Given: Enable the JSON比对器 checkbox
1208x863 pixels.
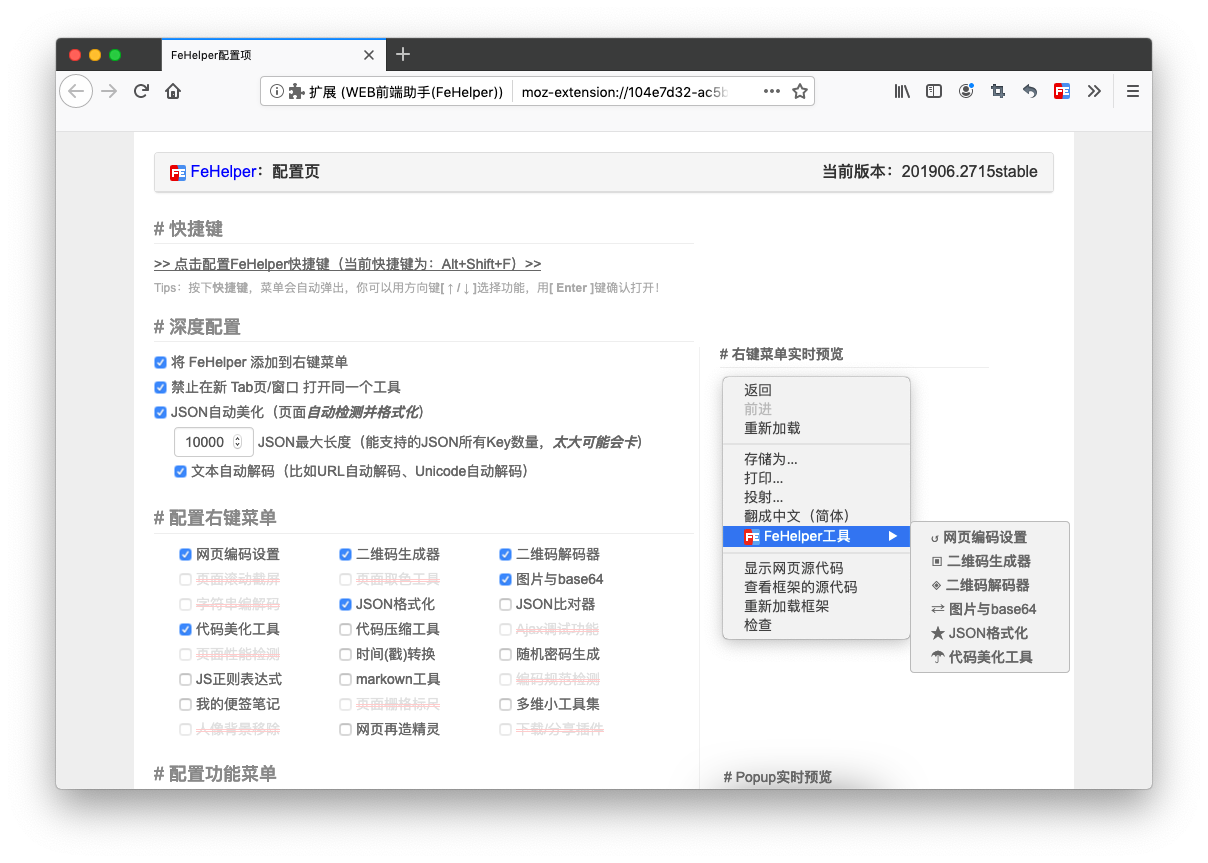Looking at the screenshot, I should 505,604.
